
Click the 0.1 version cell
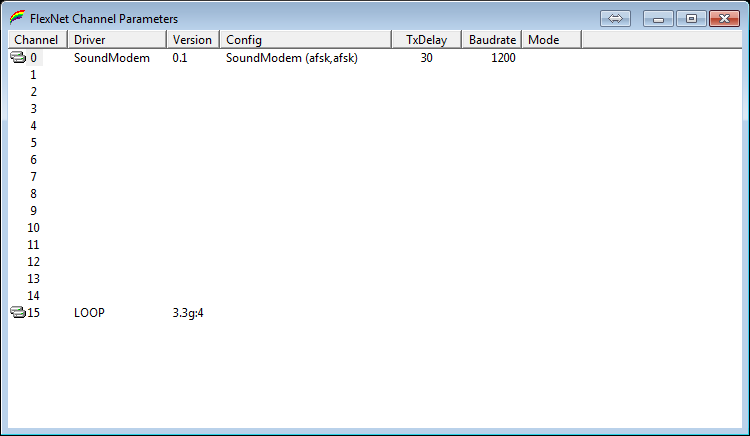click(x=180, y=58)
